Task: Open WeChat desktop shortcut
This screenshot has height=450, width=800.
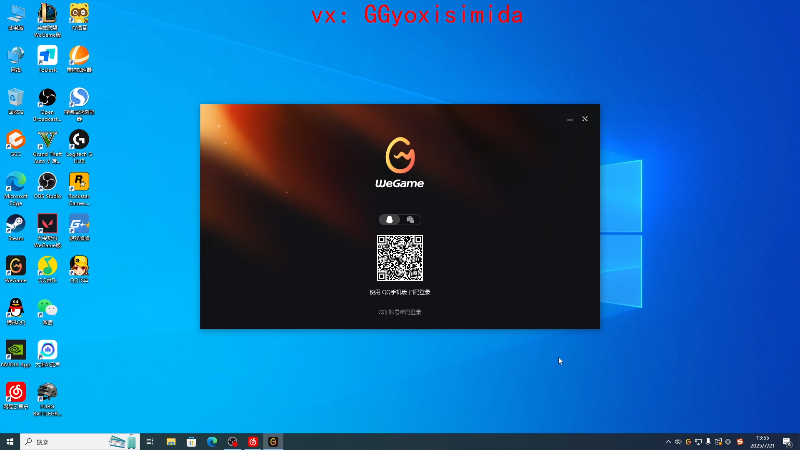Action: coord(47,312)
